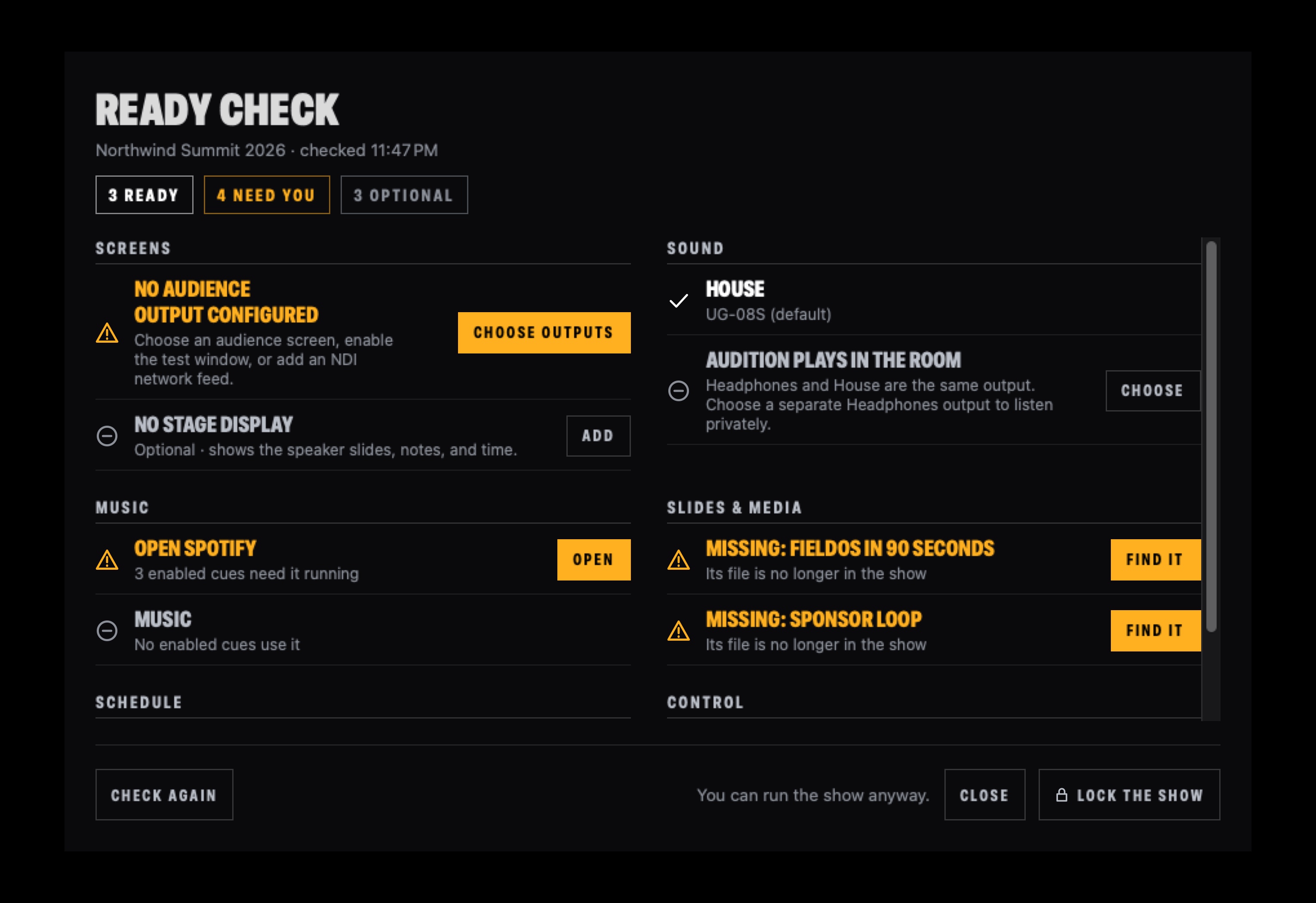The image size is (1316, 903).
Task: Choose a separate Headphones output
Action: 1153,390
